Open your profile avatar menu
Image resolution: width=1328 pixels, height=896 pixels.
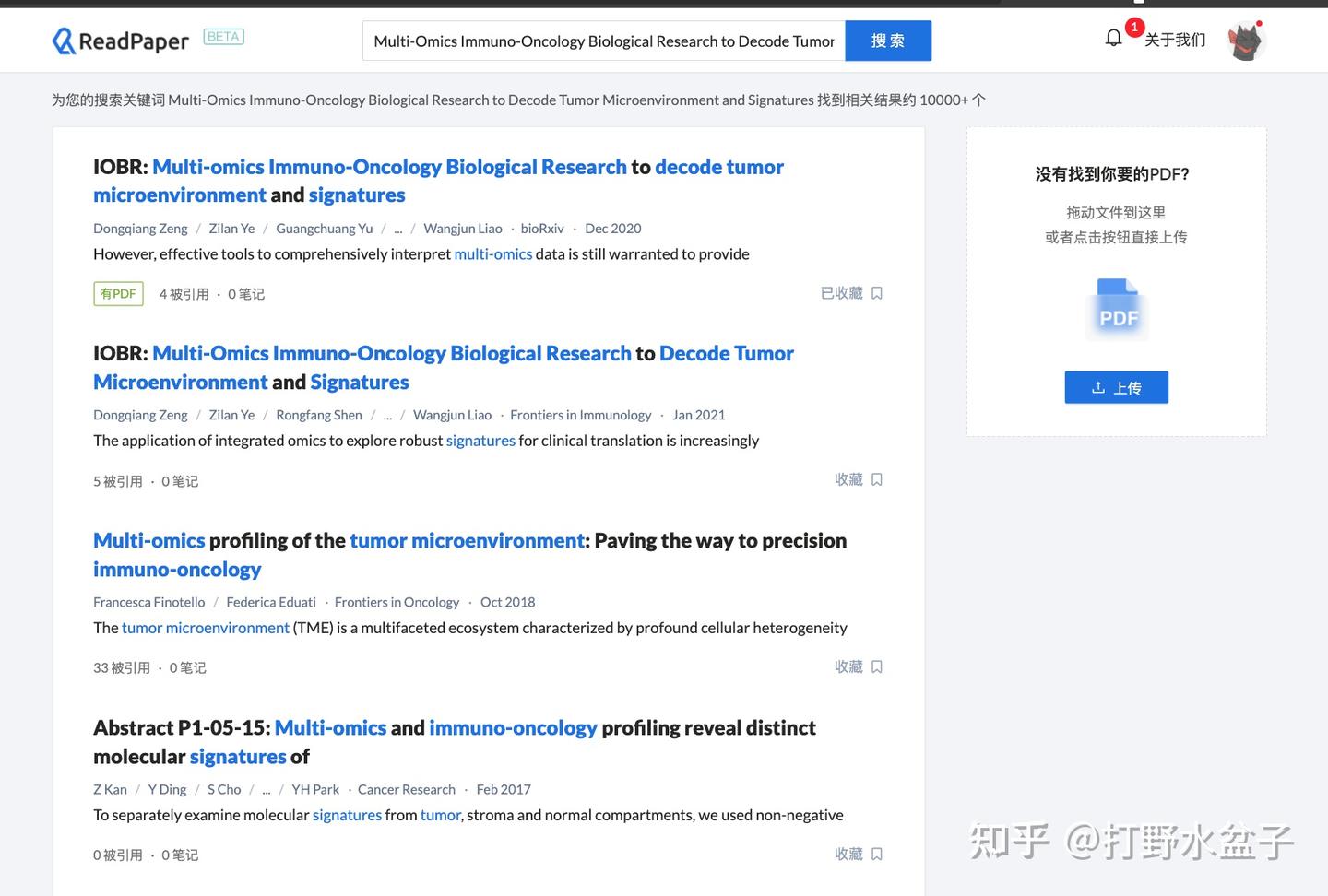click(1246, 40)
